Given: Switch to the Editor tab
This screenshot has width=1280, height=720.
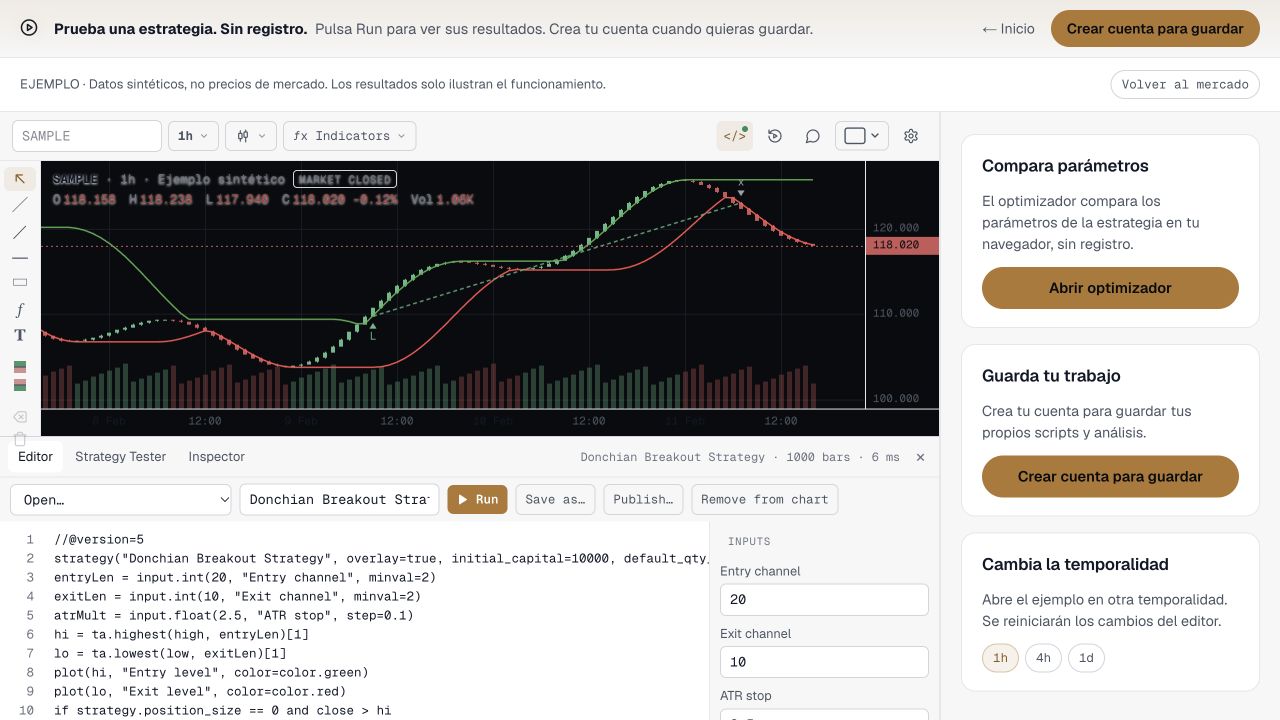Looking at the screenshot, I should (x=36, y=457).
